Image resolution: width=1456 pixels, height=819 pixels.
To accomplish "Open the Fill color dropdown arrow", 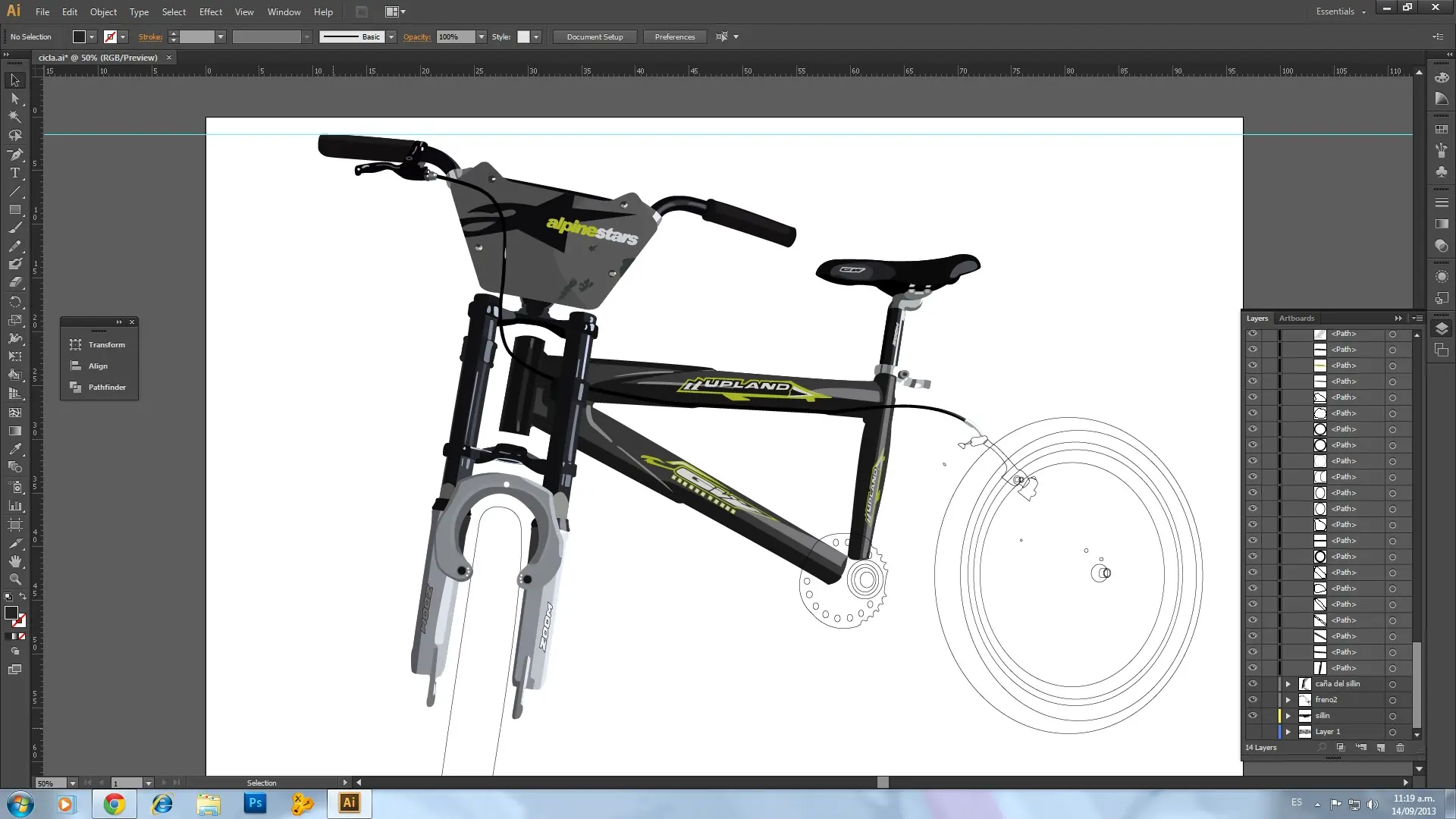I will click(92, 37).
